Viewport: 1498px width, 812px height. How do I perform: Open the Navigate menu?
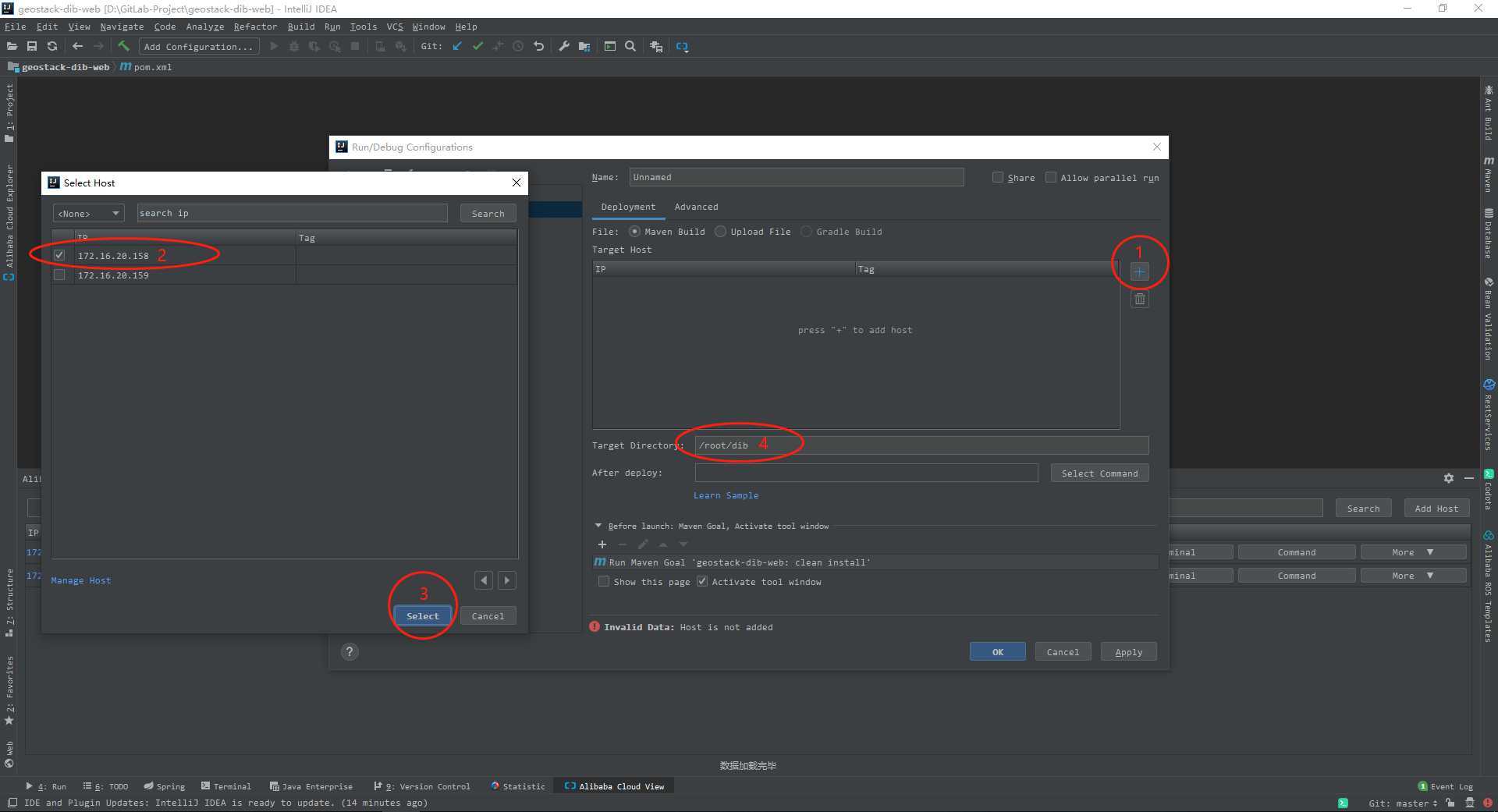122,27
